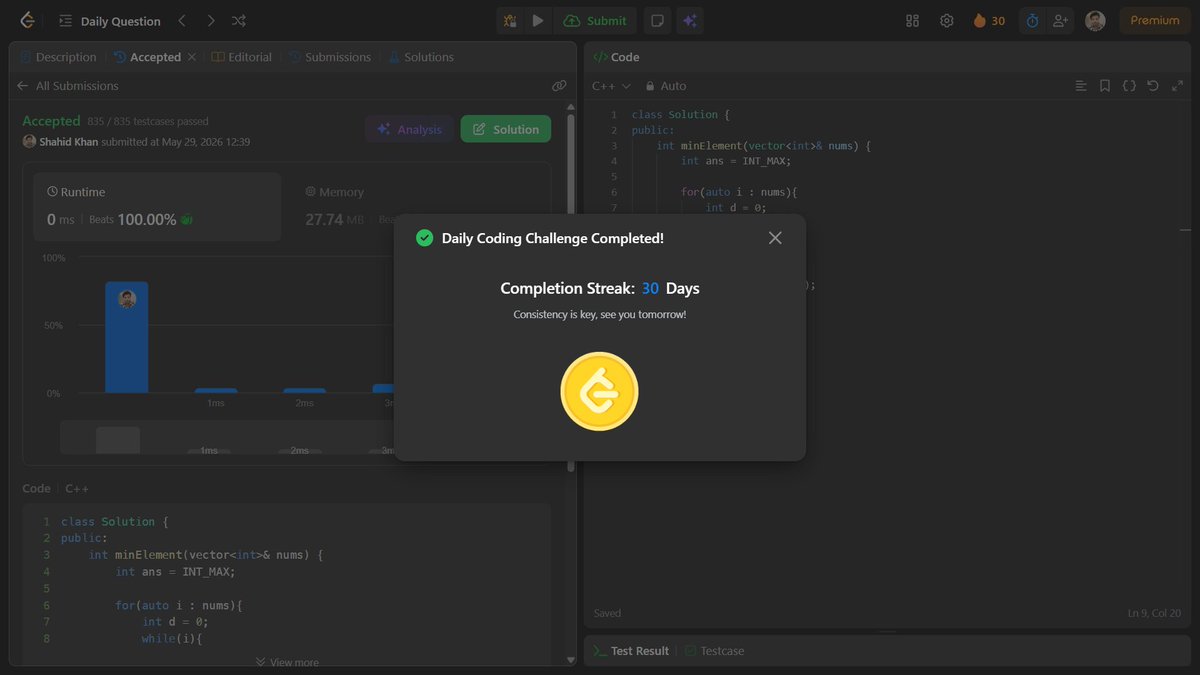Open Shahid Khan's profile link
This screenshot has width=1200, height=675.
tap(68, 142)
